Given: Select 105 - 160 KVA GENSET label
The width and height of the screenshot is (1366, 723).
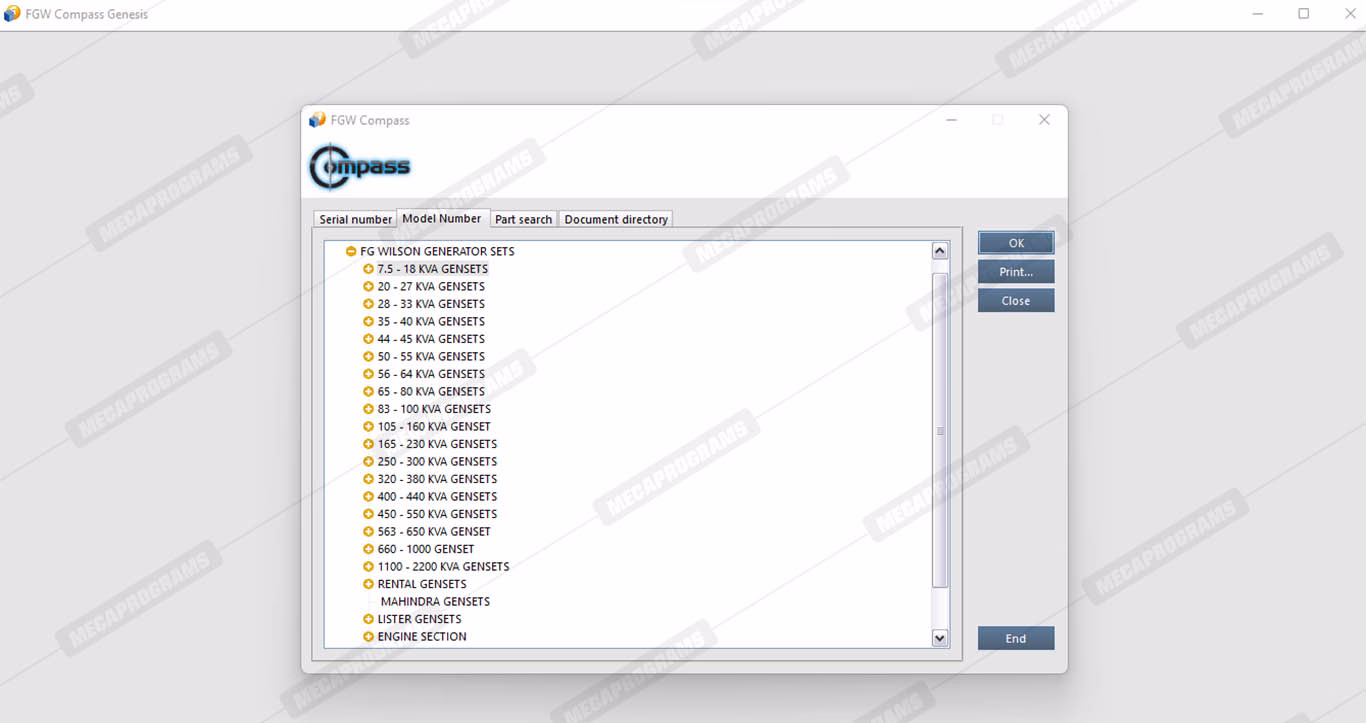Looking at the screenshot, I should (434, 427).
